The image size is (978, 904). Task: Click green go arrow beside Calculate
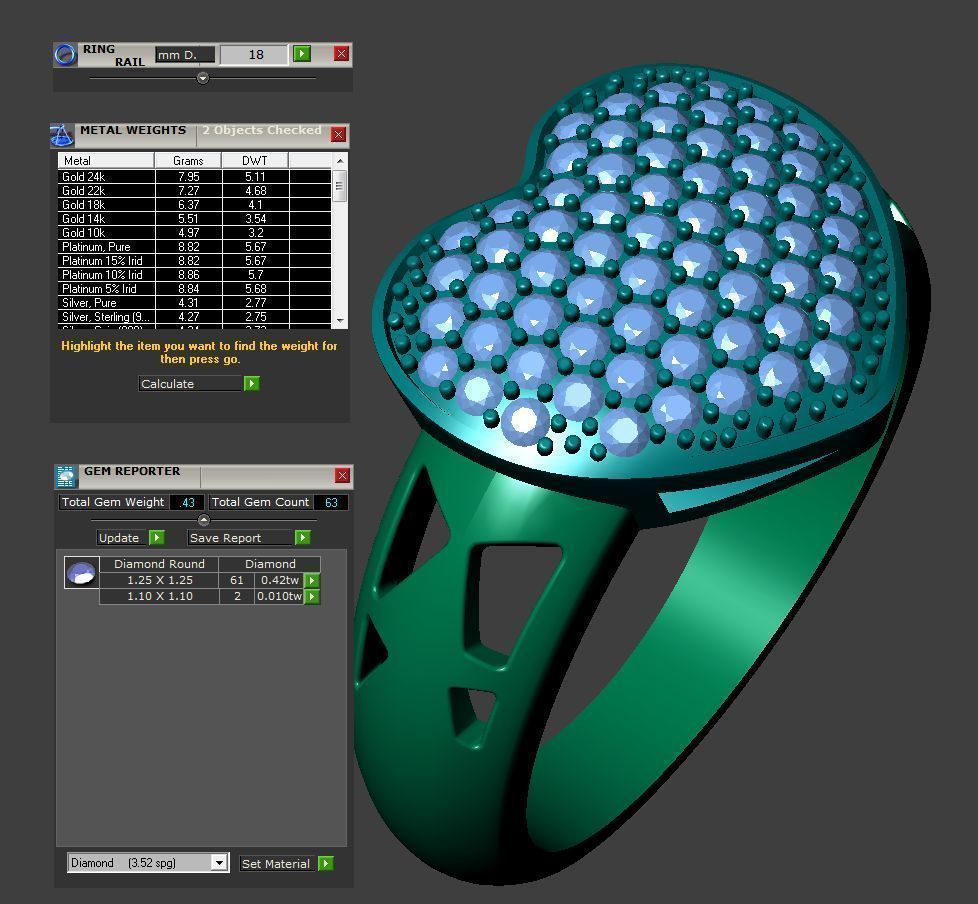251,384
